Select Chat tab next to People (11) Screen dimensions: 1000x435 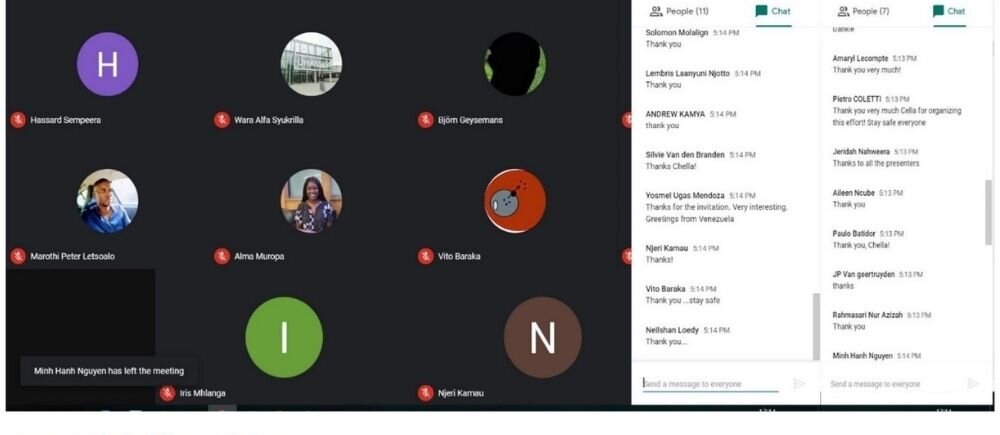[x=773, y=12]
